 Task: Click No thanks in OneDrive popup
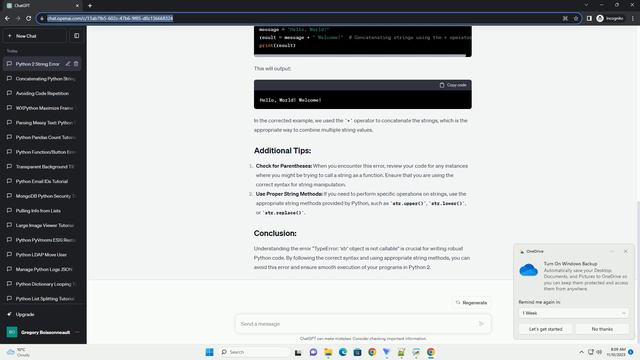[602, 329]
